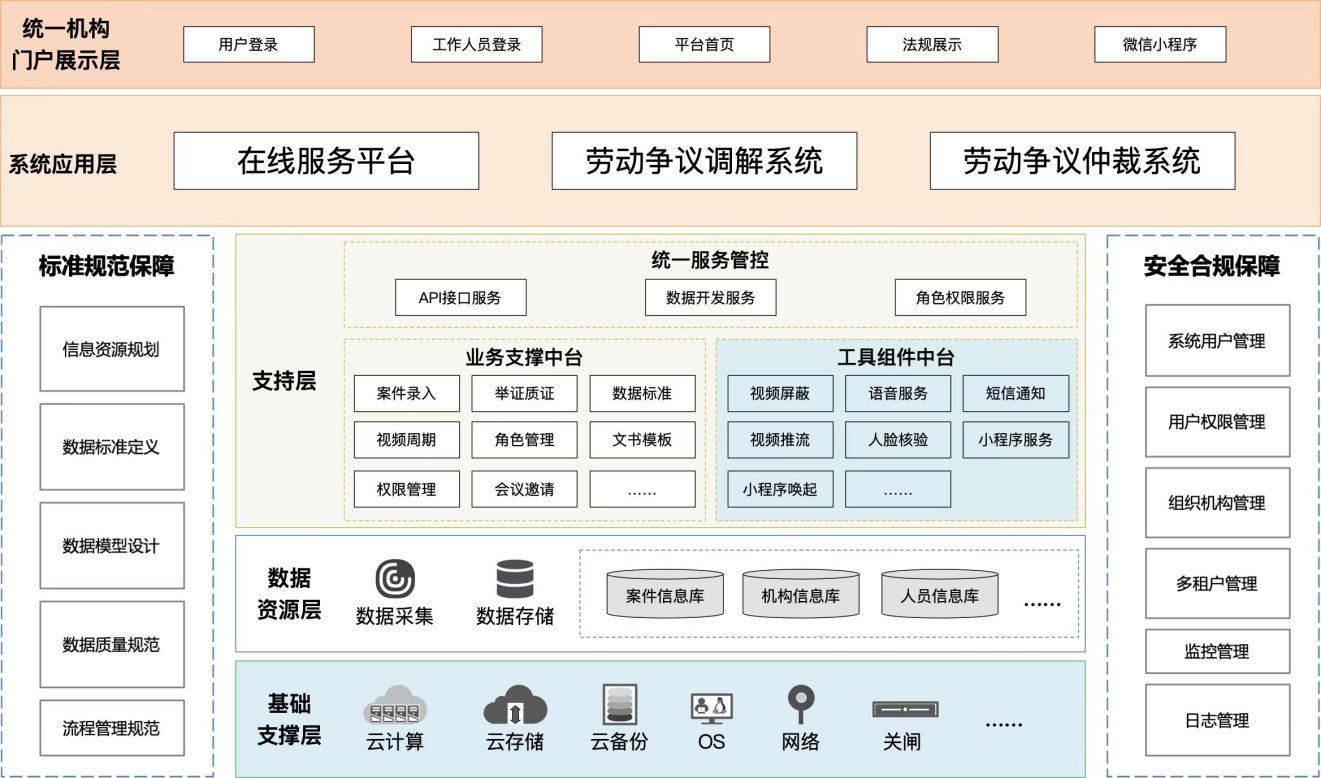Click the 云备份 backup icon
The width and height of the screenshot is (1321, 778).
point(619,705)
